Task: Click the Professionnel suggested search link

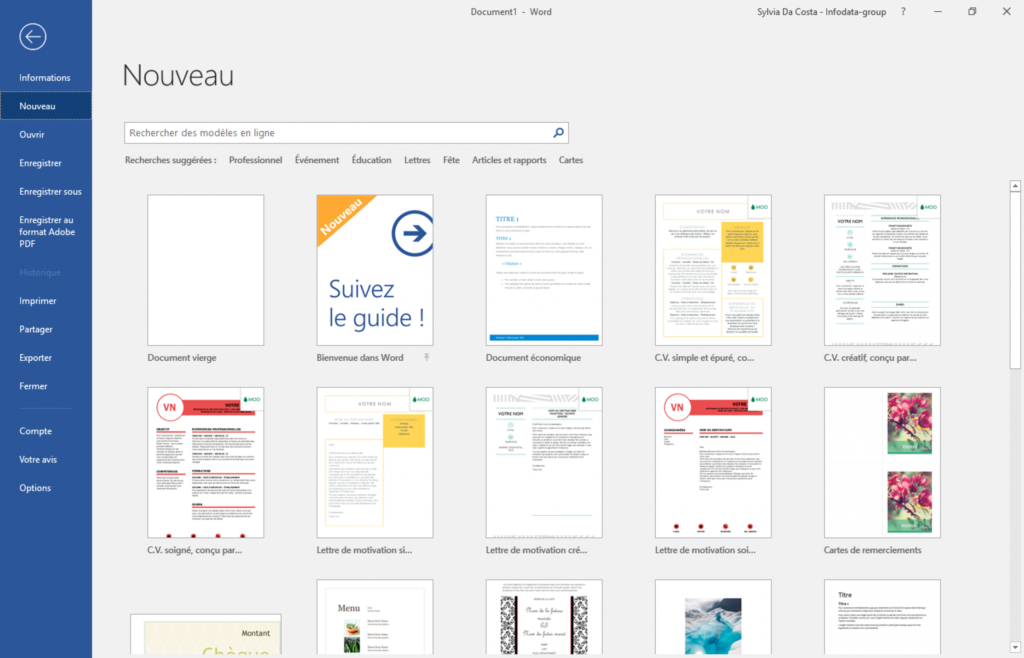Action: [x=255, y=160]
